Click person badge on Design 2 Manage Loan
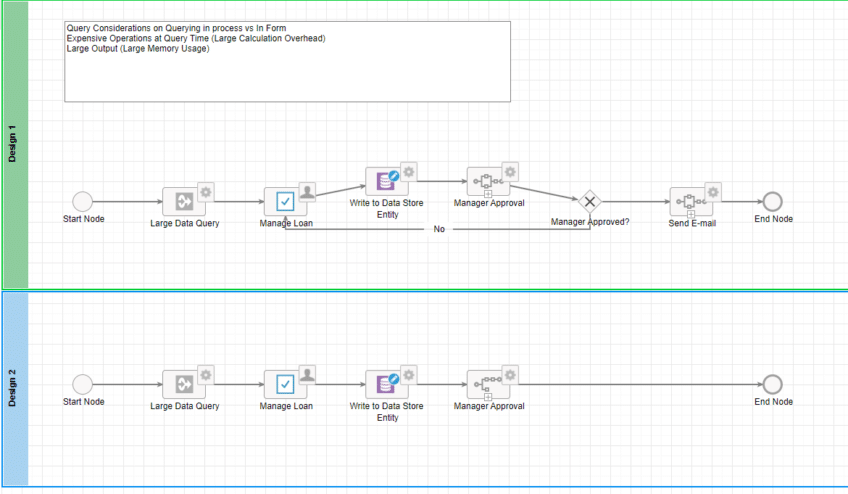This screenshot has height=494, width=848. (307, 375)
